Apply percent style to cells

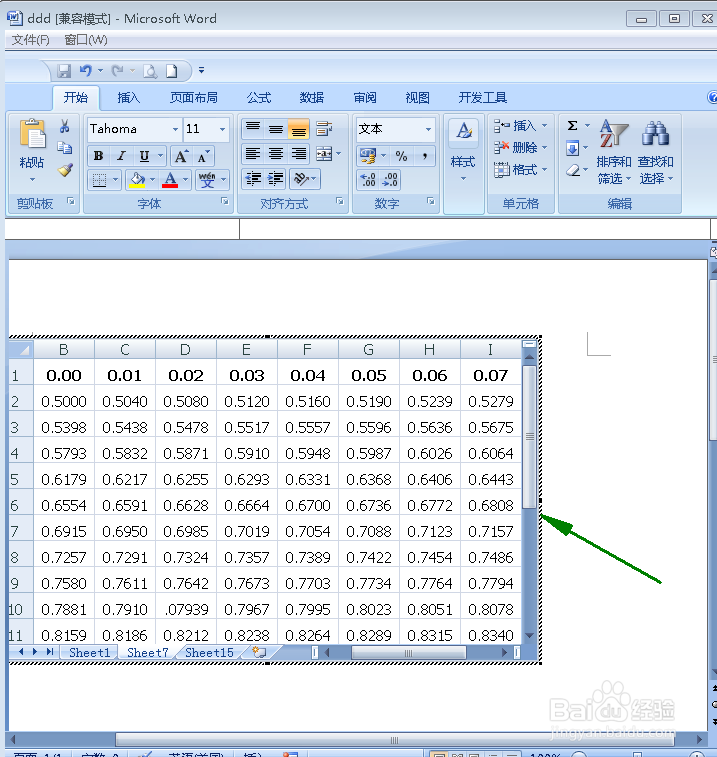[x=401, y=156]
